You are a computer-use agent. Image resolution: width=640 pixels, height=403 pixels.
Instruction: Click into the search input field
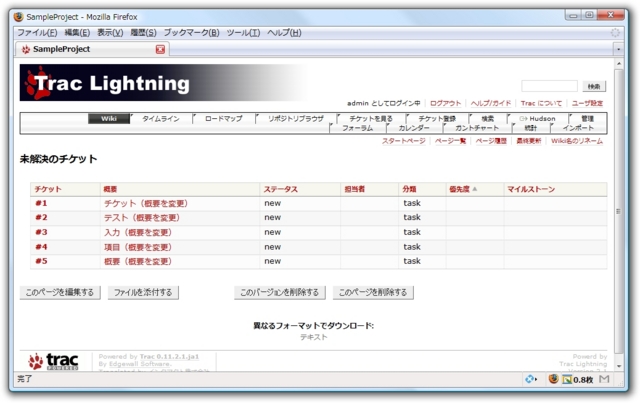[549, 86]
